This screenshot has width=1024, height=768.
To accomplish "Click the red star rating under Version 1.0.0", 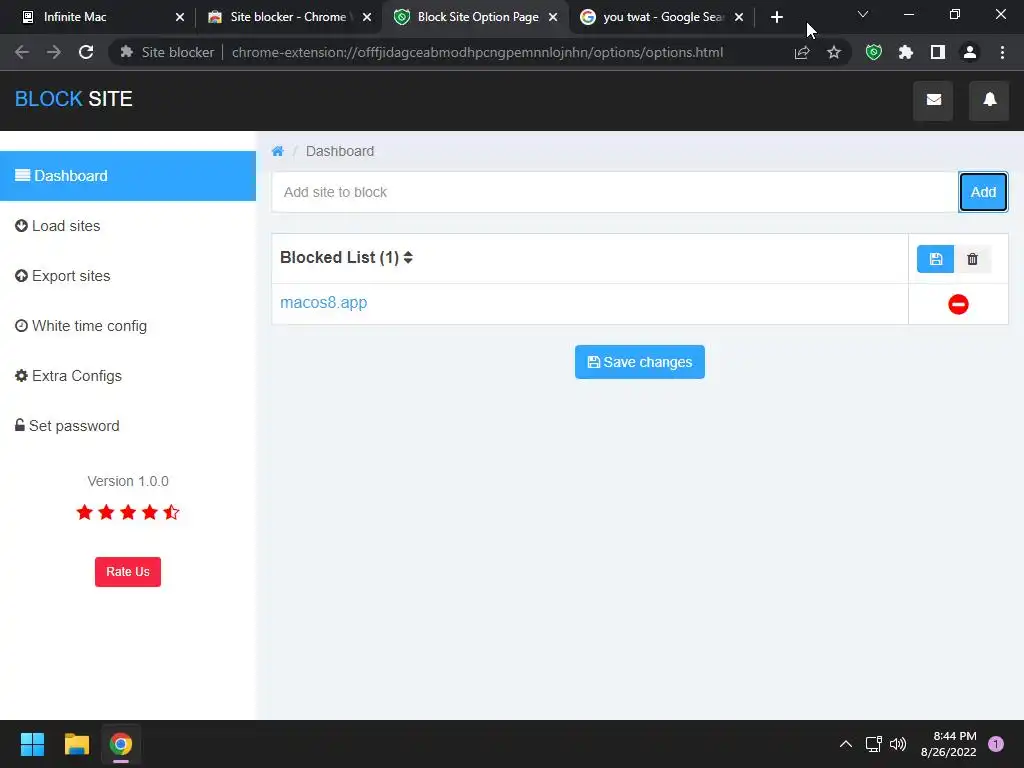I will [x=128, y=513].
